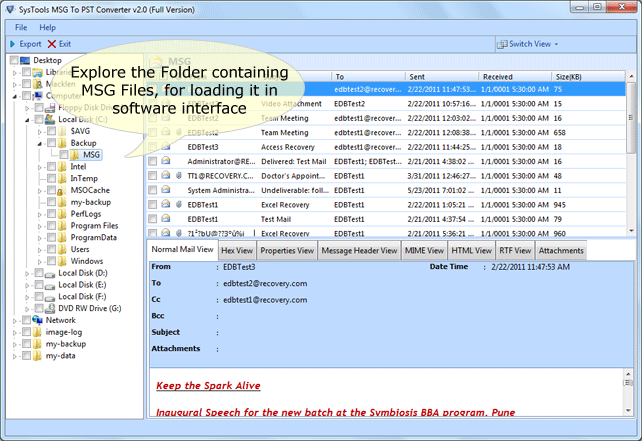Click attachment paperclip icon of Doctor's Appointment row
Image resolution: width=642 pixels, height=441 pixels.
[x=179, y=176]
